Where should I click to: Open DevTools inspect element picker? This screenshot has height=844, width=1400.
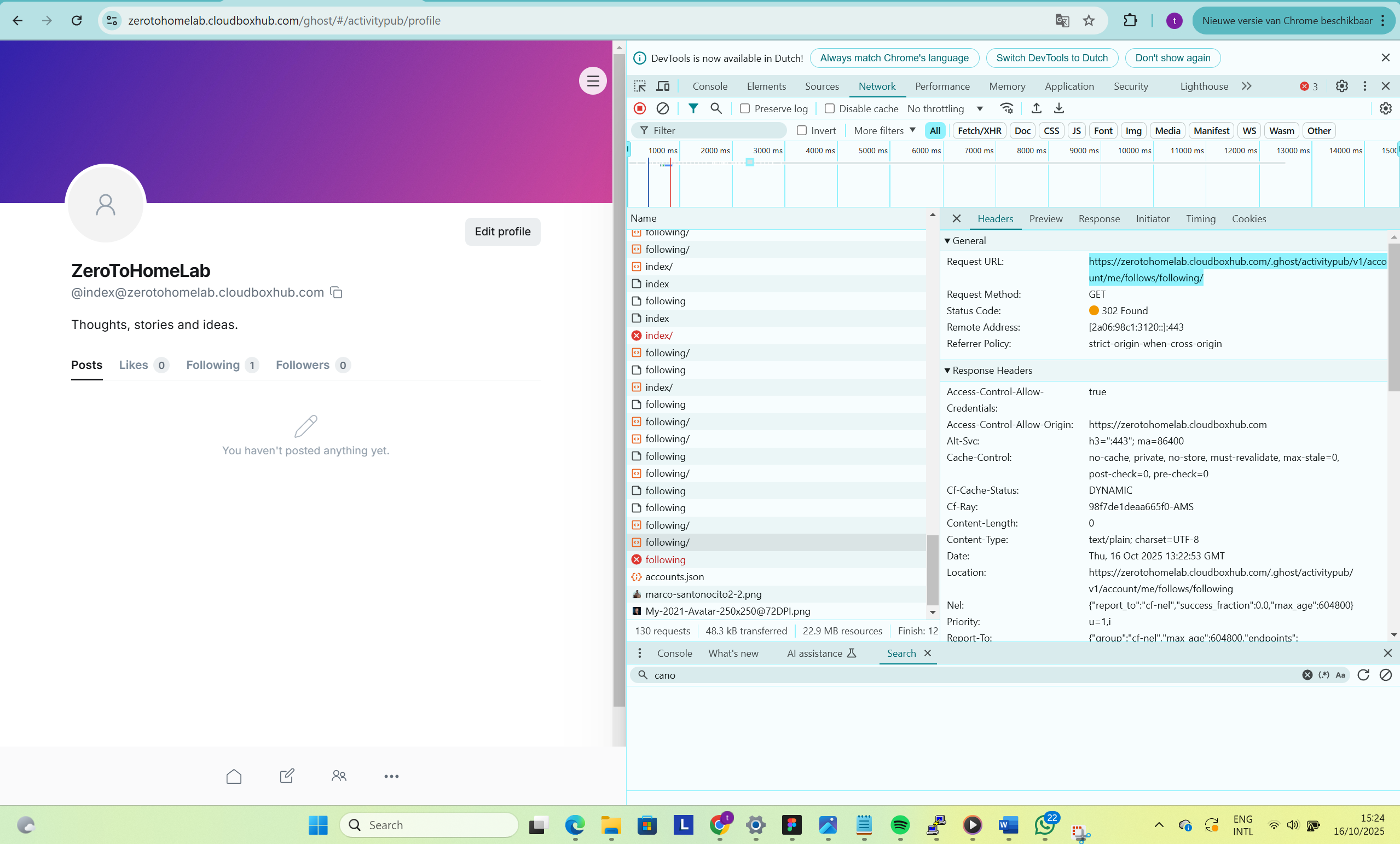click(x=640, y=86)
